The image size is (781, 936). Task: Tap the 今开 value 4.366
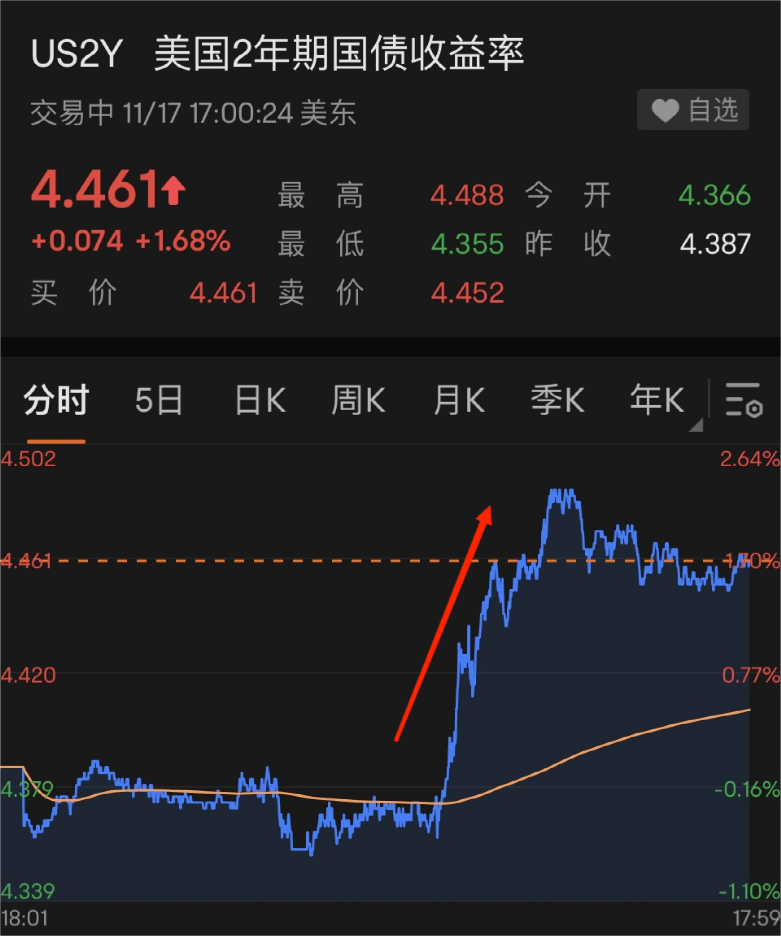(715, 196)
